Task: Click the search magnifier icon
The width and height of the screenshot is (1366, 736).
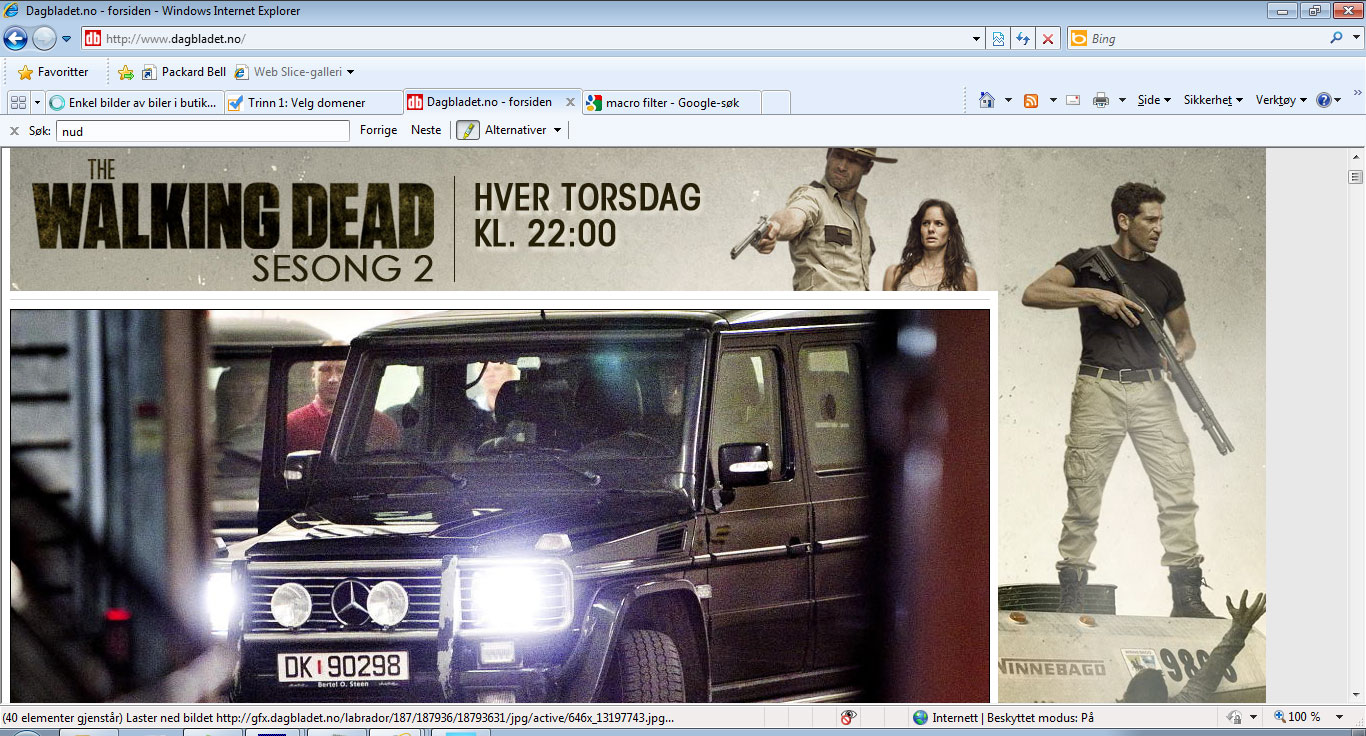Action: (x=1336, y=39)
